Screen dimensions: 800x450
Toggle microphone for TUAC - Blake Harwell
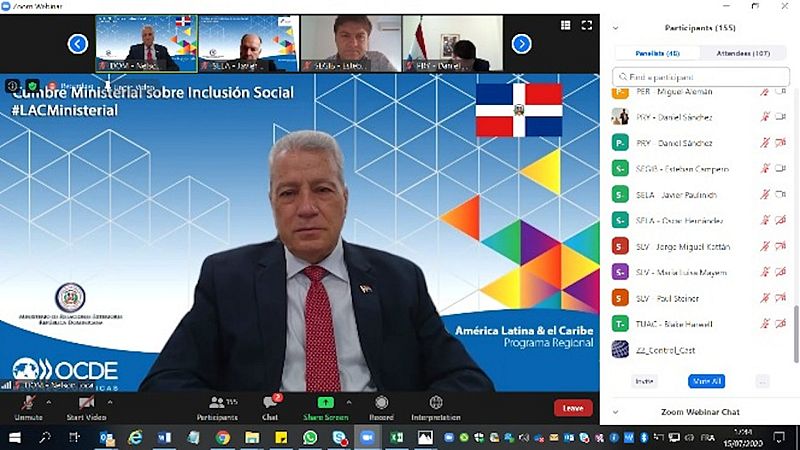click(x=765, y=323)
